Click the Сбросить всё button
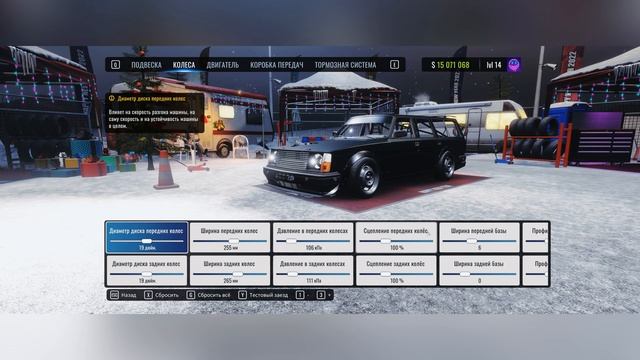This screenshot has width=640, height=360. pos(213,295)
